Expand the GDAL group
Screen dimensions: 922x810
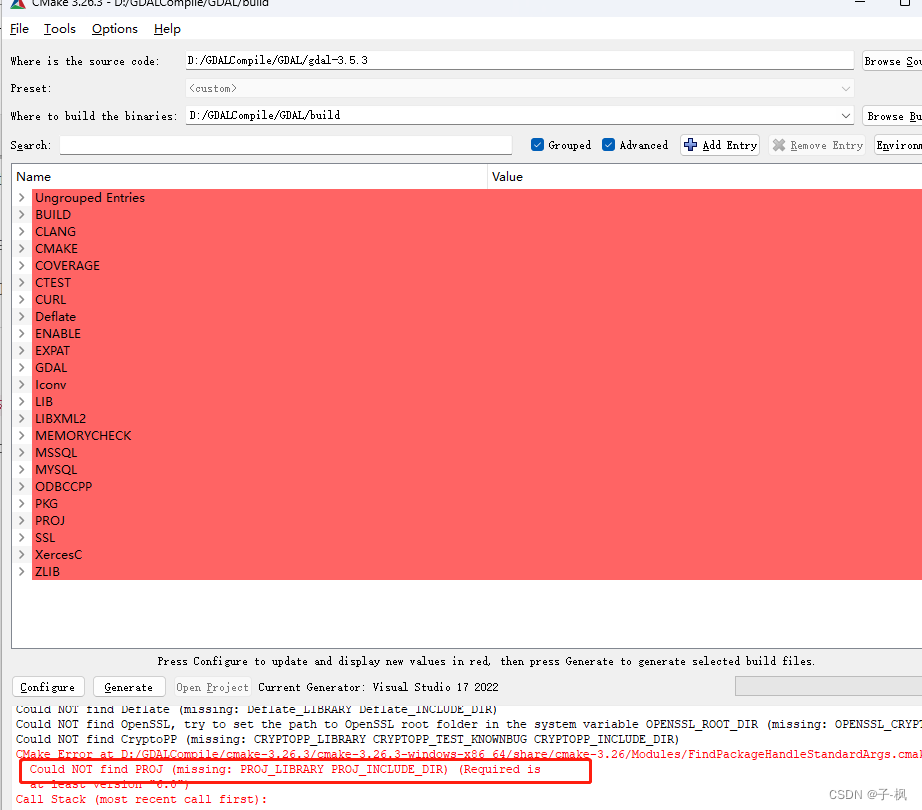(x=22, y=367)
